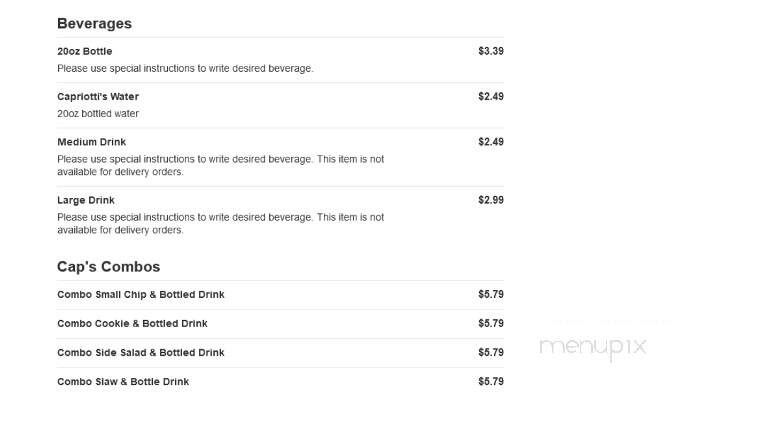The image size is (772, 429).
Task: Choose Combo Cookie & Bottled Drink
Action: [132, 324]
